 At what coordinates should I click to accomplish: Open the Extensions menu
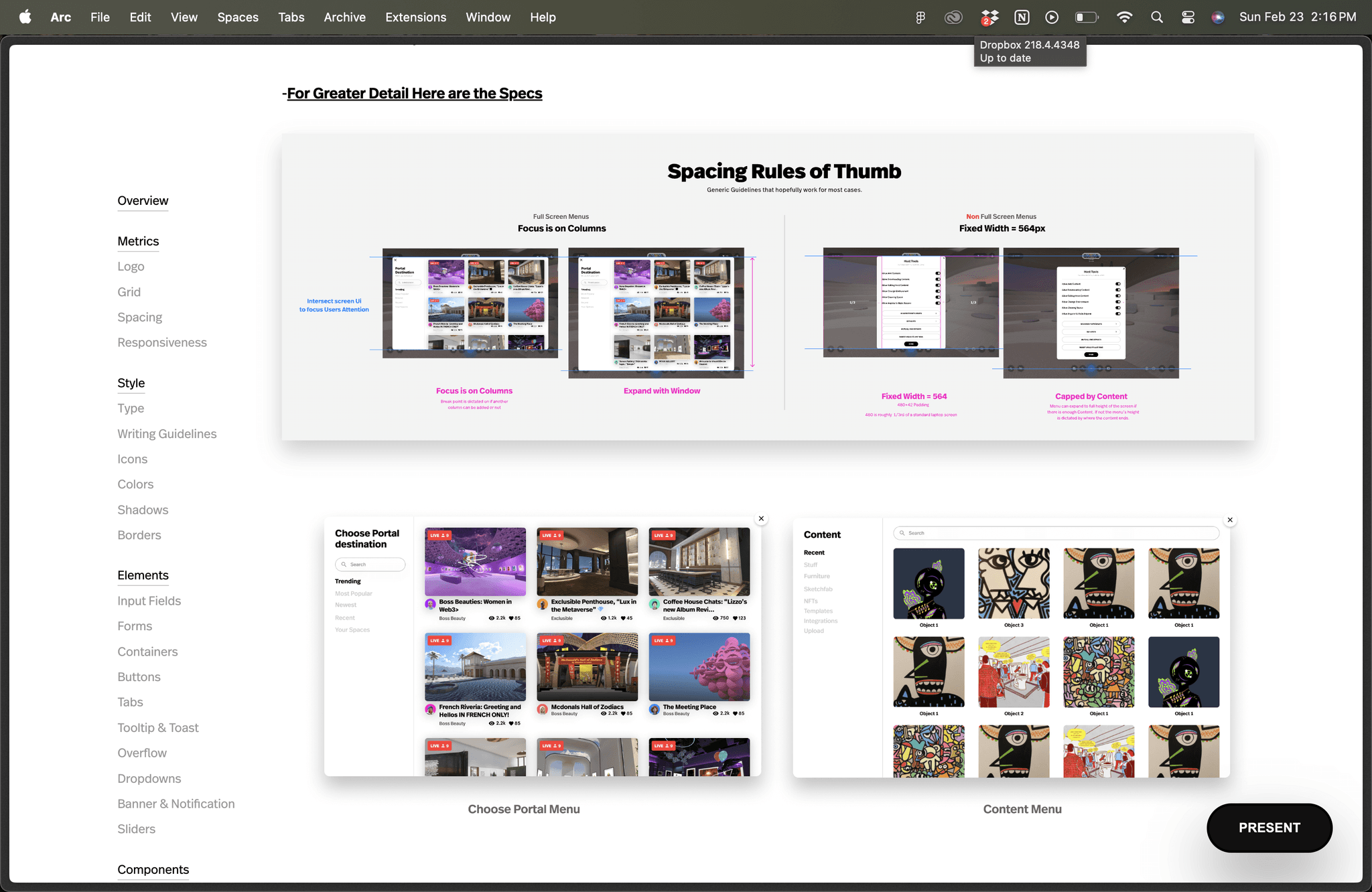(x=415, y=17)
